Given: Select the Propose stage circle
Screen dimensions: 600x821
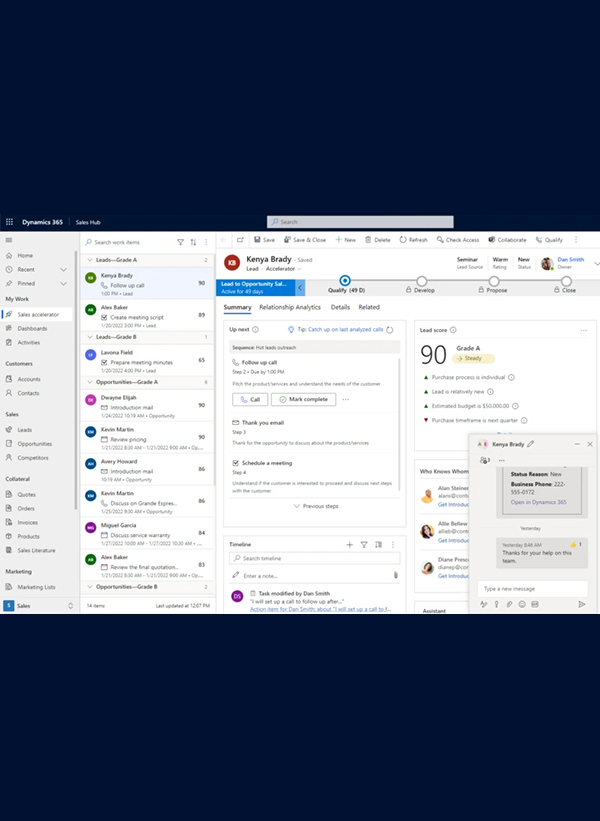Looking at the screenshot, I should coord(494,281).
